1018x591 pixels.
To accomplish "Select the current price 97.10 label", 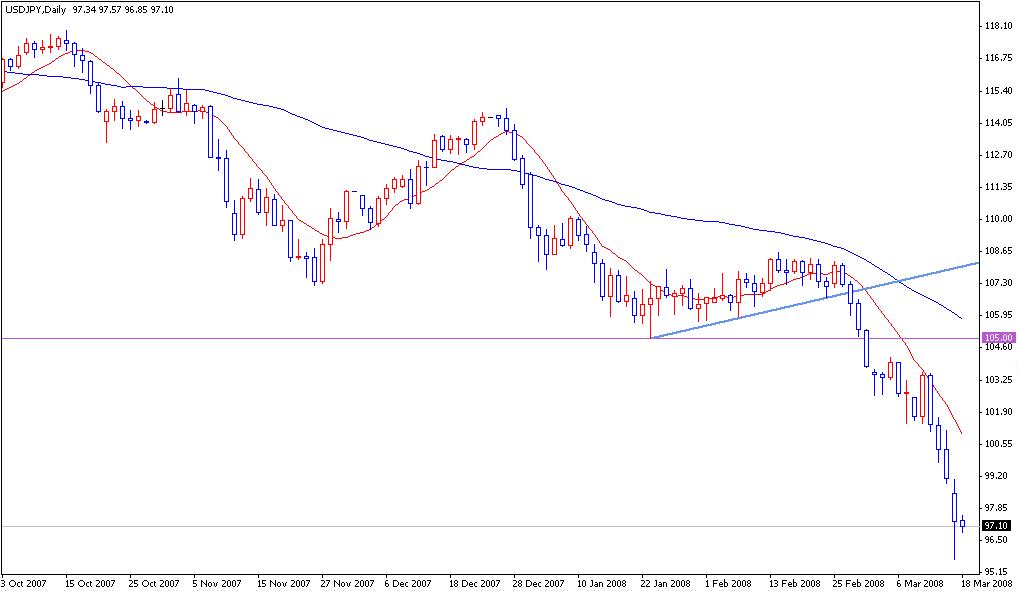I will 997,525.
